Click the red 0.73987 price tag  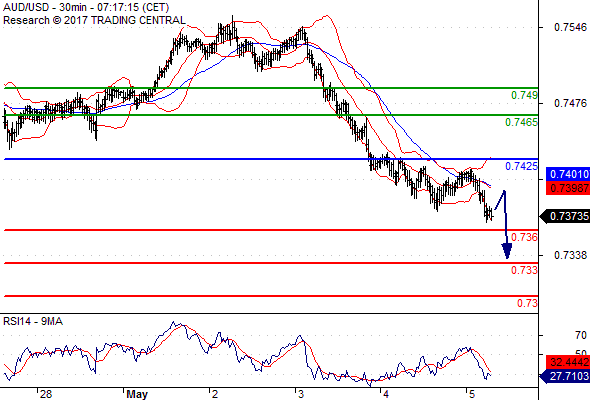(568, 188)
